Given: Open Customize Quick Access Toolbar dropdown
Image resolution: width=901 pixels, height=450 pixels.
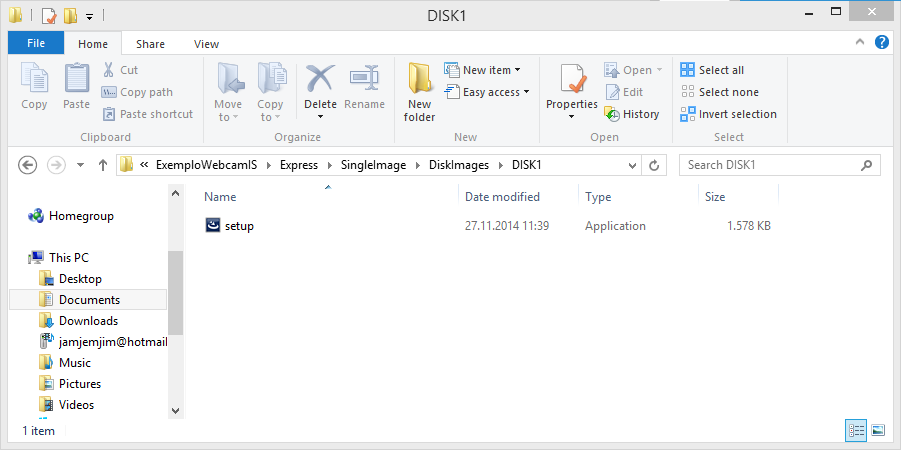Looking at the screenshot, I should click(90, 16).
